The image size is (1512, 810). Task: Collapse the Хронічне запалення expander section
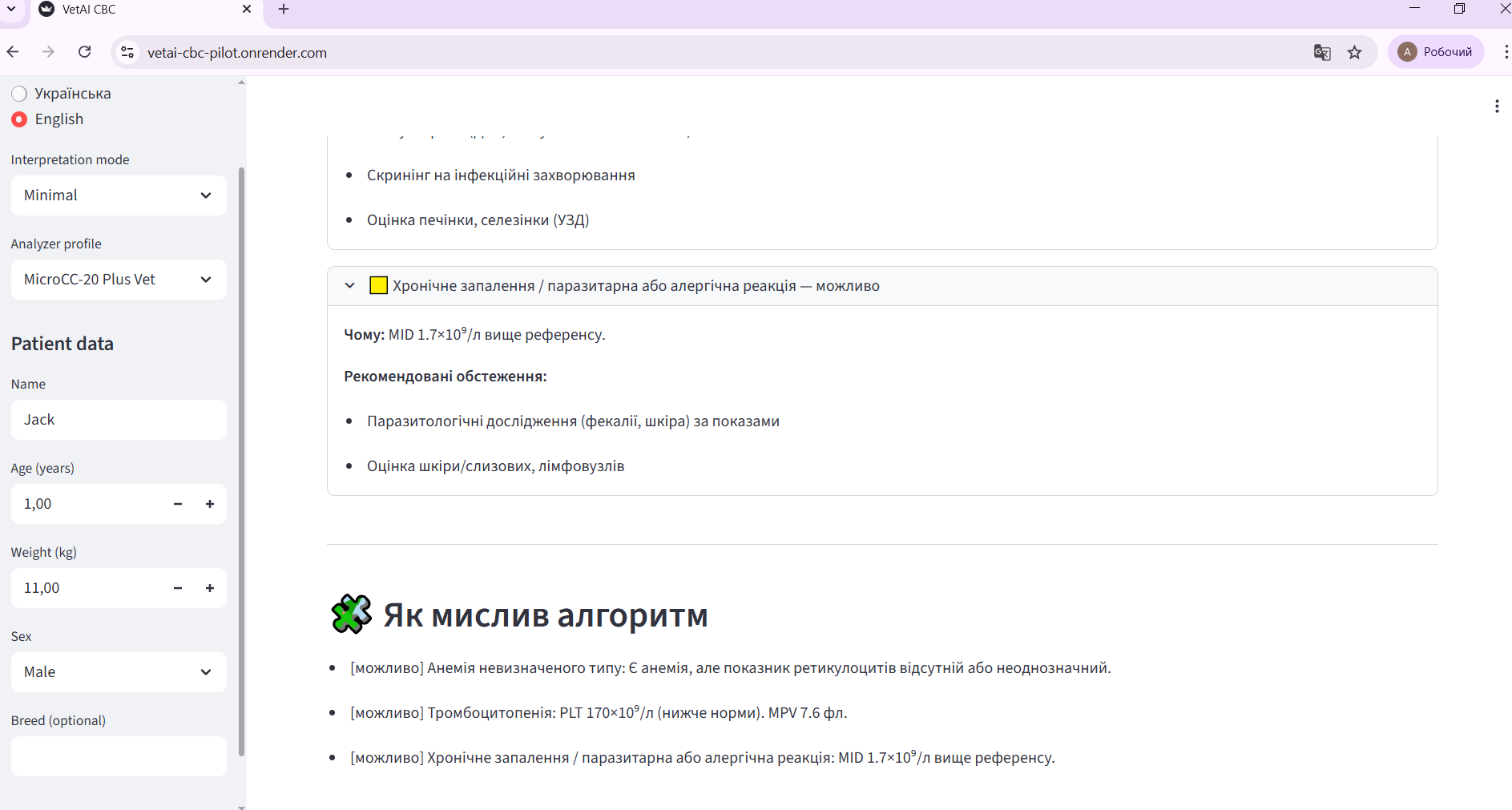click(349, 286)
